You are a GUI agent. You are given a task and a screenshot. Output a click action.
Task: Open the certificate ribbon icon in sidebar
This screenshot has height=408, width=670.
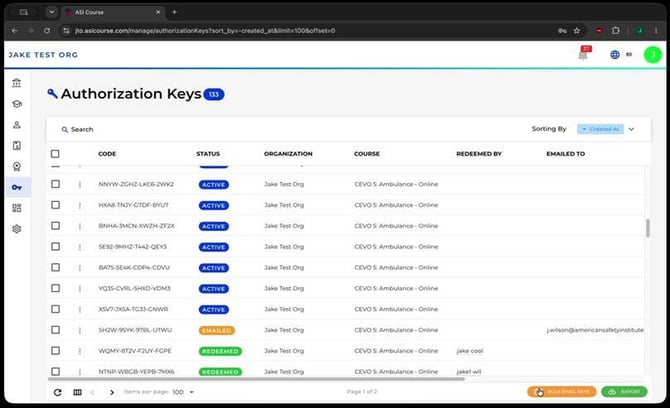point(17,166)
